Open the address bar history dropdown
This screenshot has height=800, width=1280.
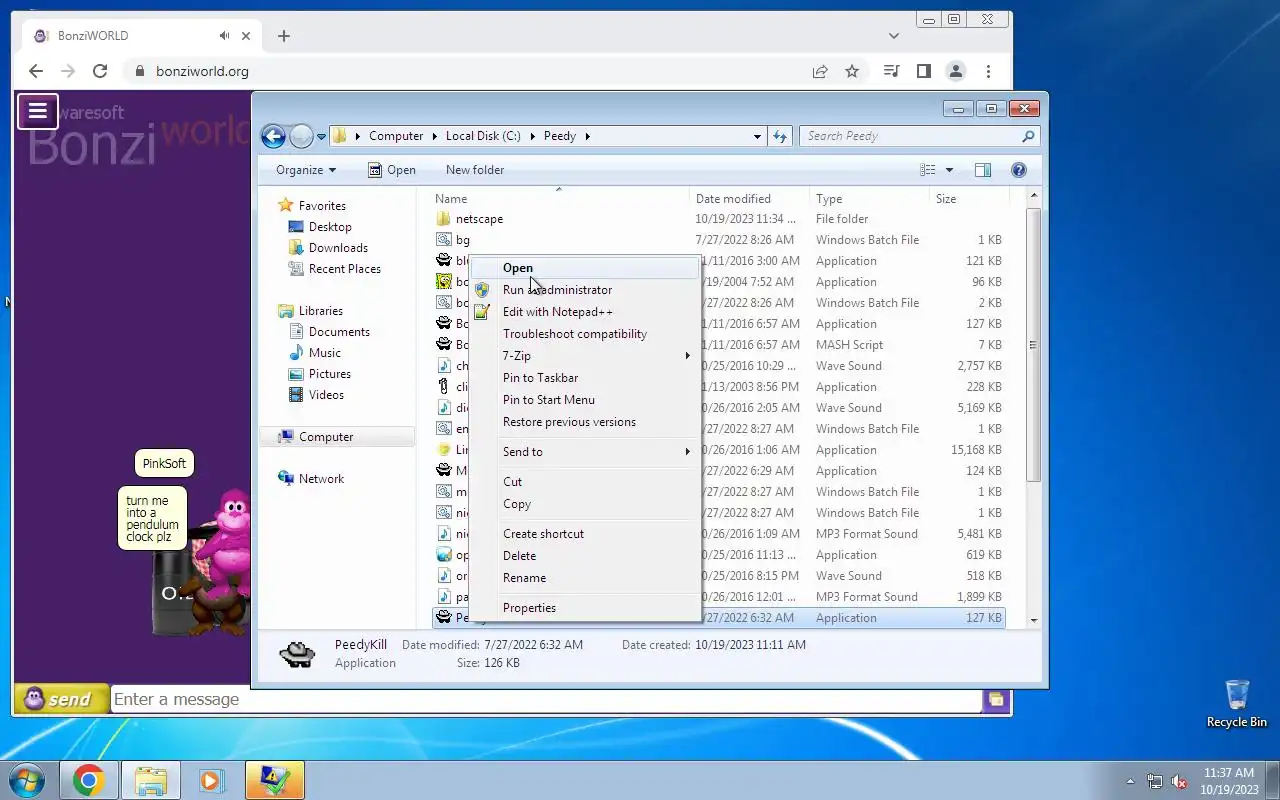point(757,136)
